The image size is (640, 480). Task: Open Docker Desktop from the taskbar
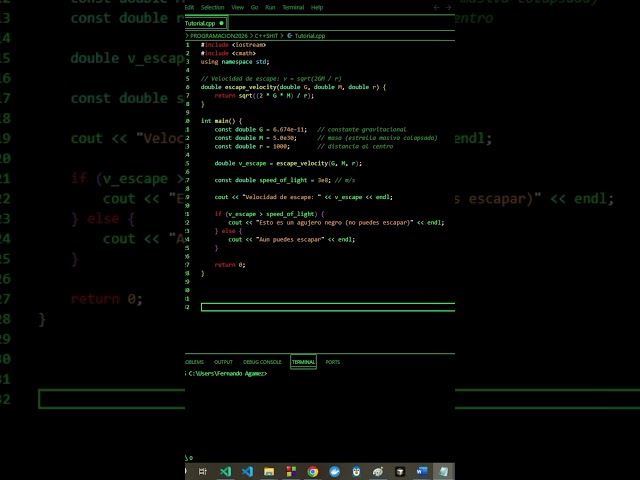click(x=335, y=471)
